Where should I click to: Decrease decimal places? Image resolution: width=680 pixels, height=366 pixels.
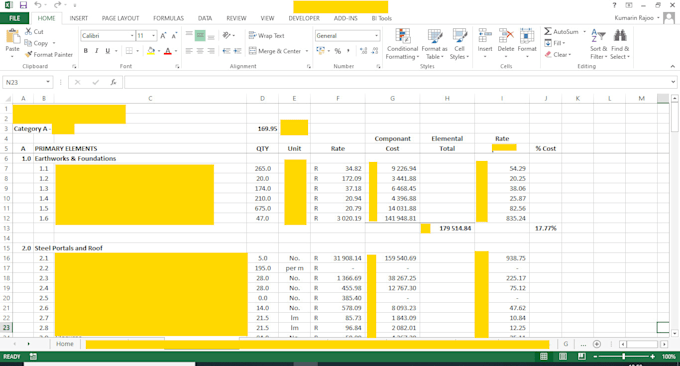[375, 51]
